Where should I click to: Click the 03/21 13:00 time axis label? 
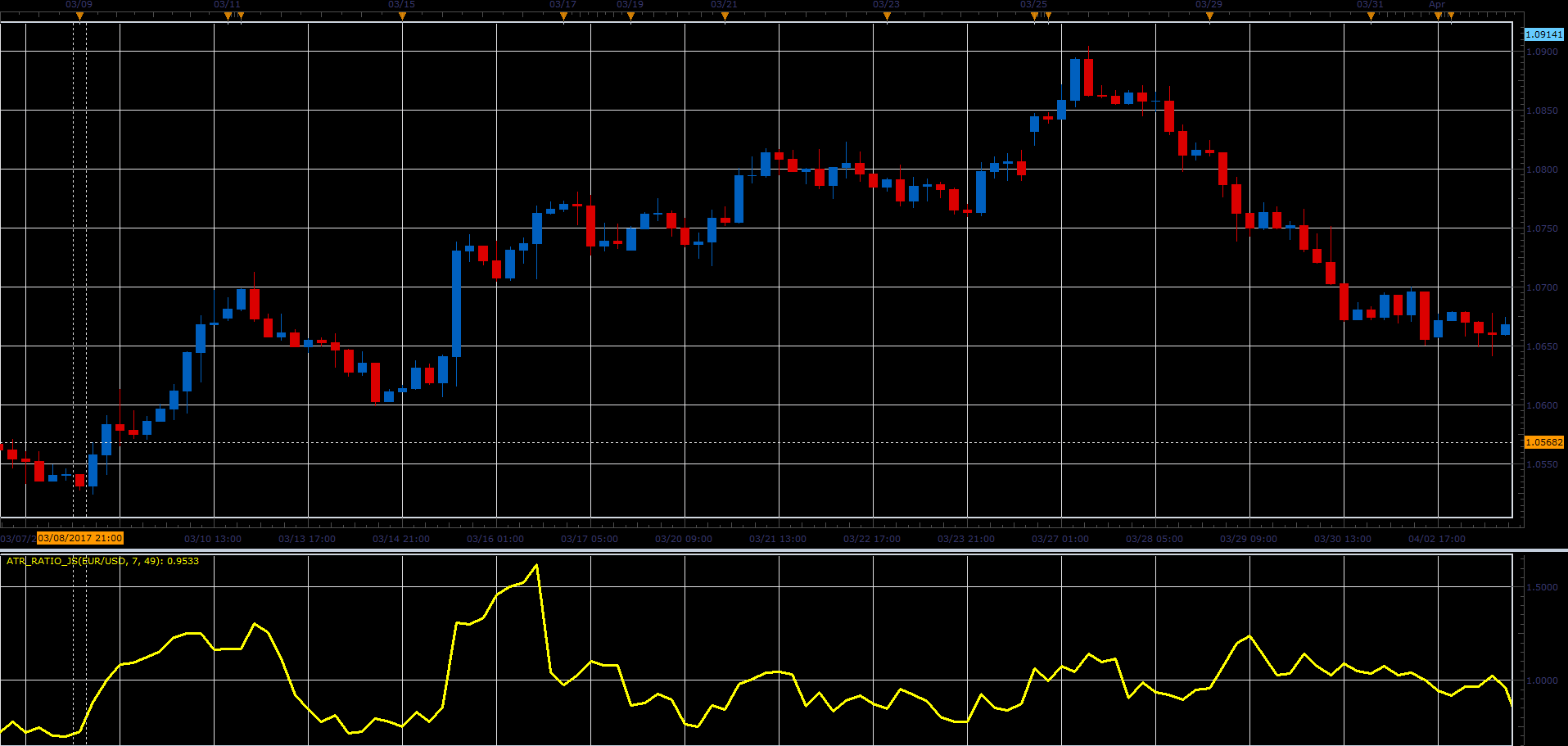(778, 539)
